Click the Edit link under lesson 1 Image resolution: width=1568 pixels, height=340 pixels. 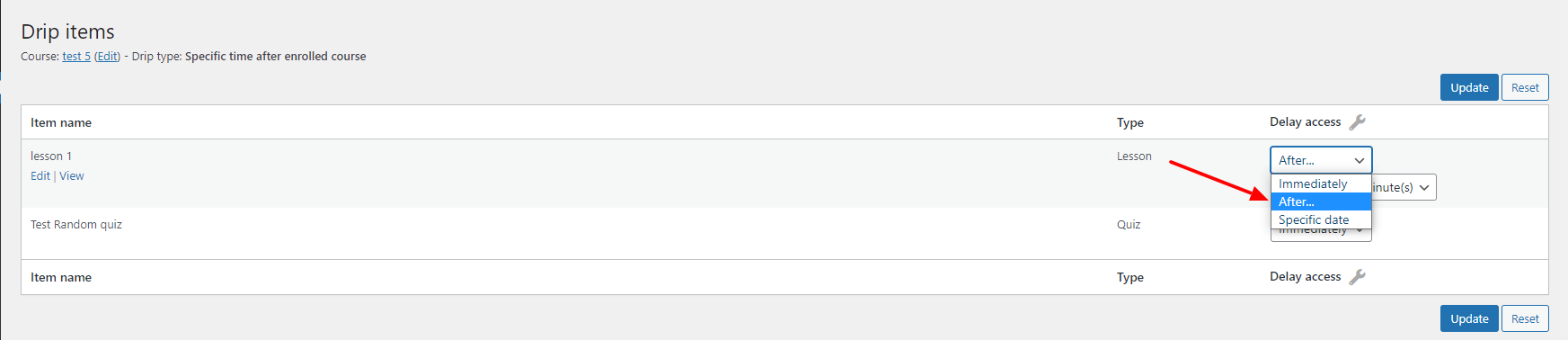coord(40,176)
